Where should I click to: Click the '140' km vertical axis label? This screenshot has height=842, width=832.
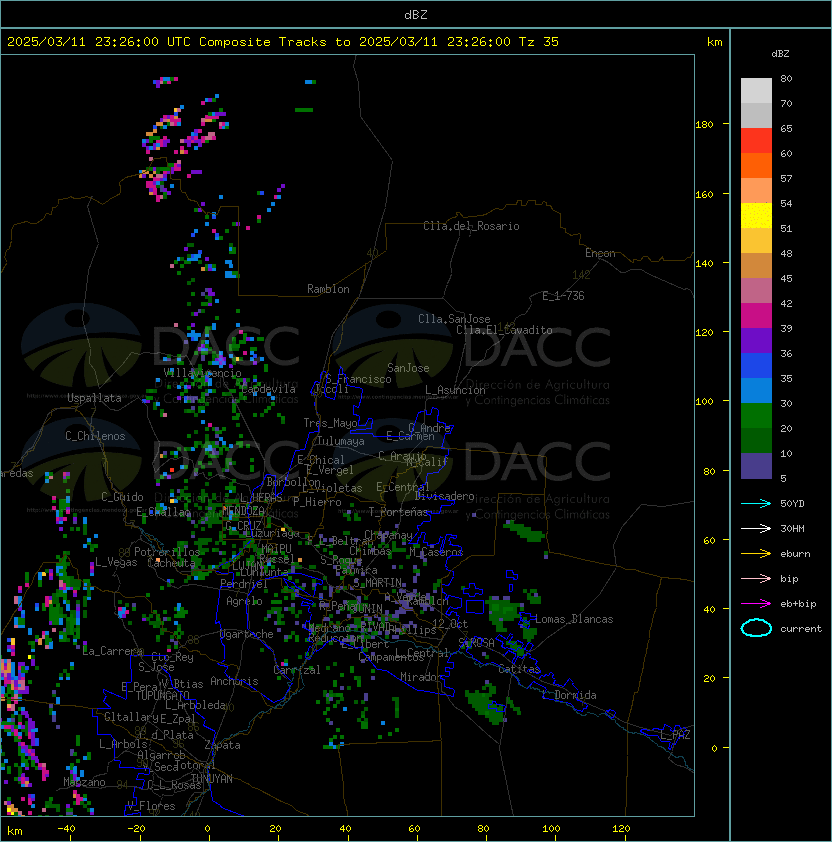click(x=704, y=264)
